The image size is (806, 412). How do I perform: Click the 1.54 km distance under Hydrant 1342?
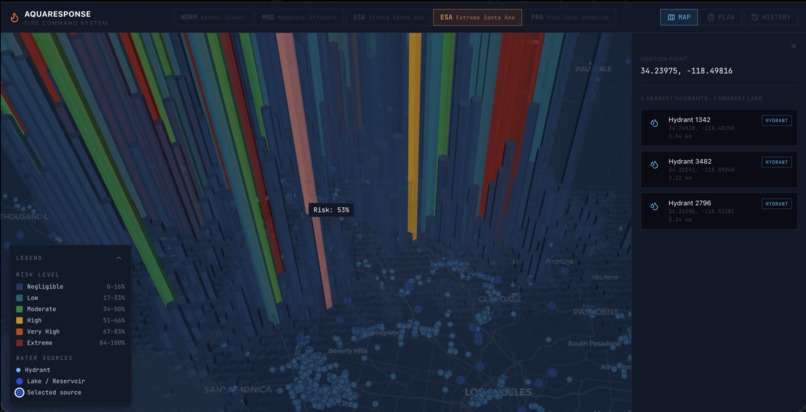point(680,136)
